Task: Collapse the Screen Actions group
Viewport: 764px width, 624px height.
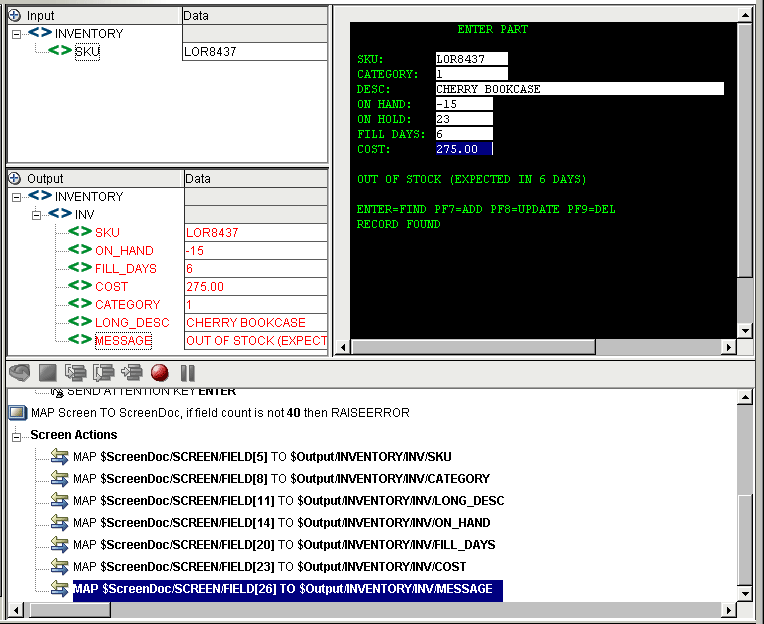Action: pos(17,436)
